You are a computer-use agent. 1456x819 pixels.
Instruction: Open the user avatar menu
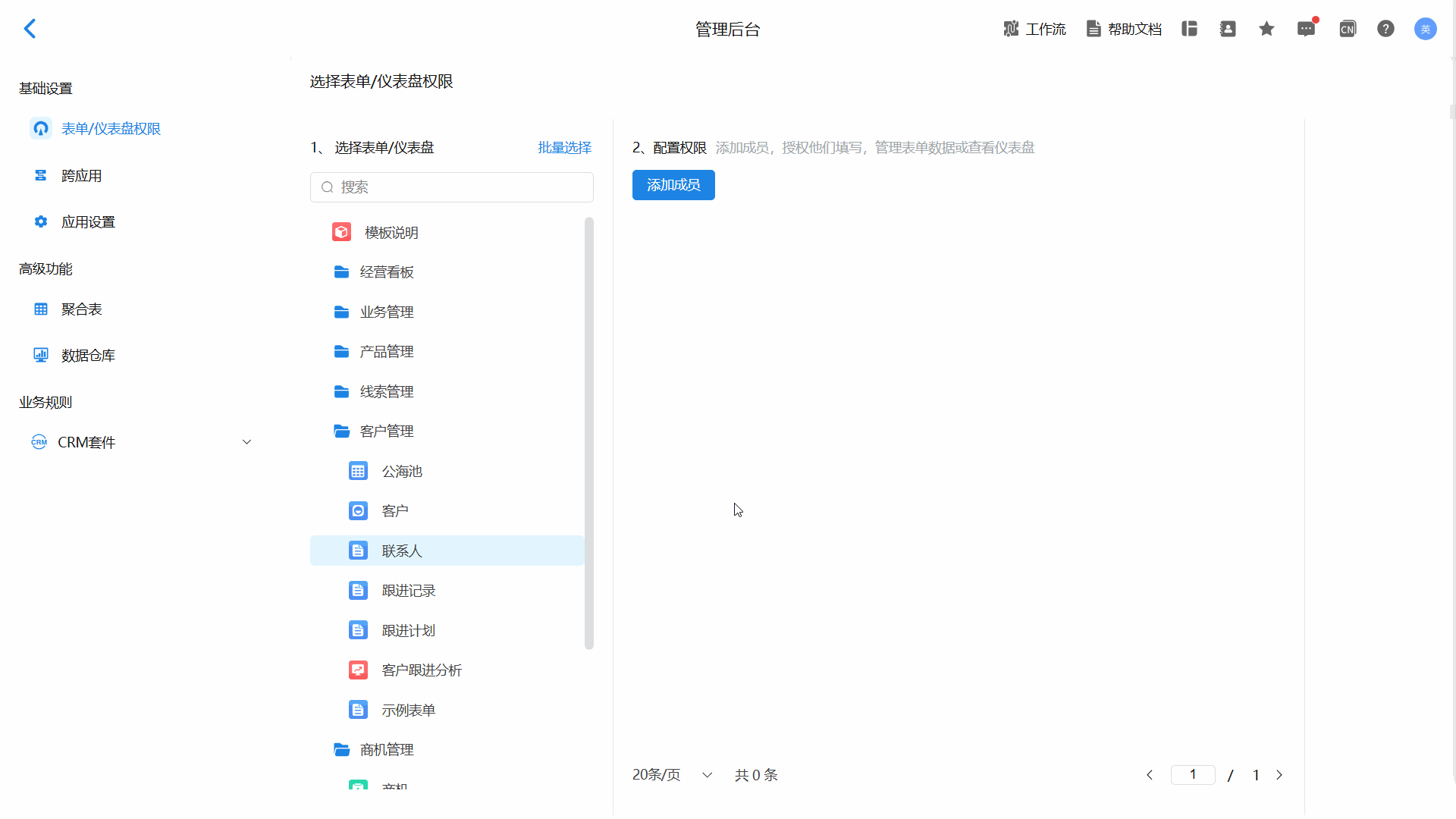pyautogui.click(x=1425, y=29)
